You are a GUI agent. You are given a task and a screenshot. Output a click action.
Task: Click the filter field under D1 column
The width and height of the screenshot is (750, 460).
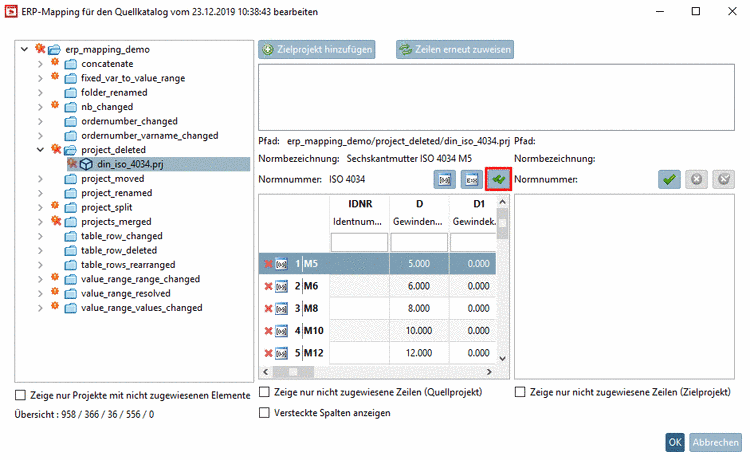pos(473,242)
